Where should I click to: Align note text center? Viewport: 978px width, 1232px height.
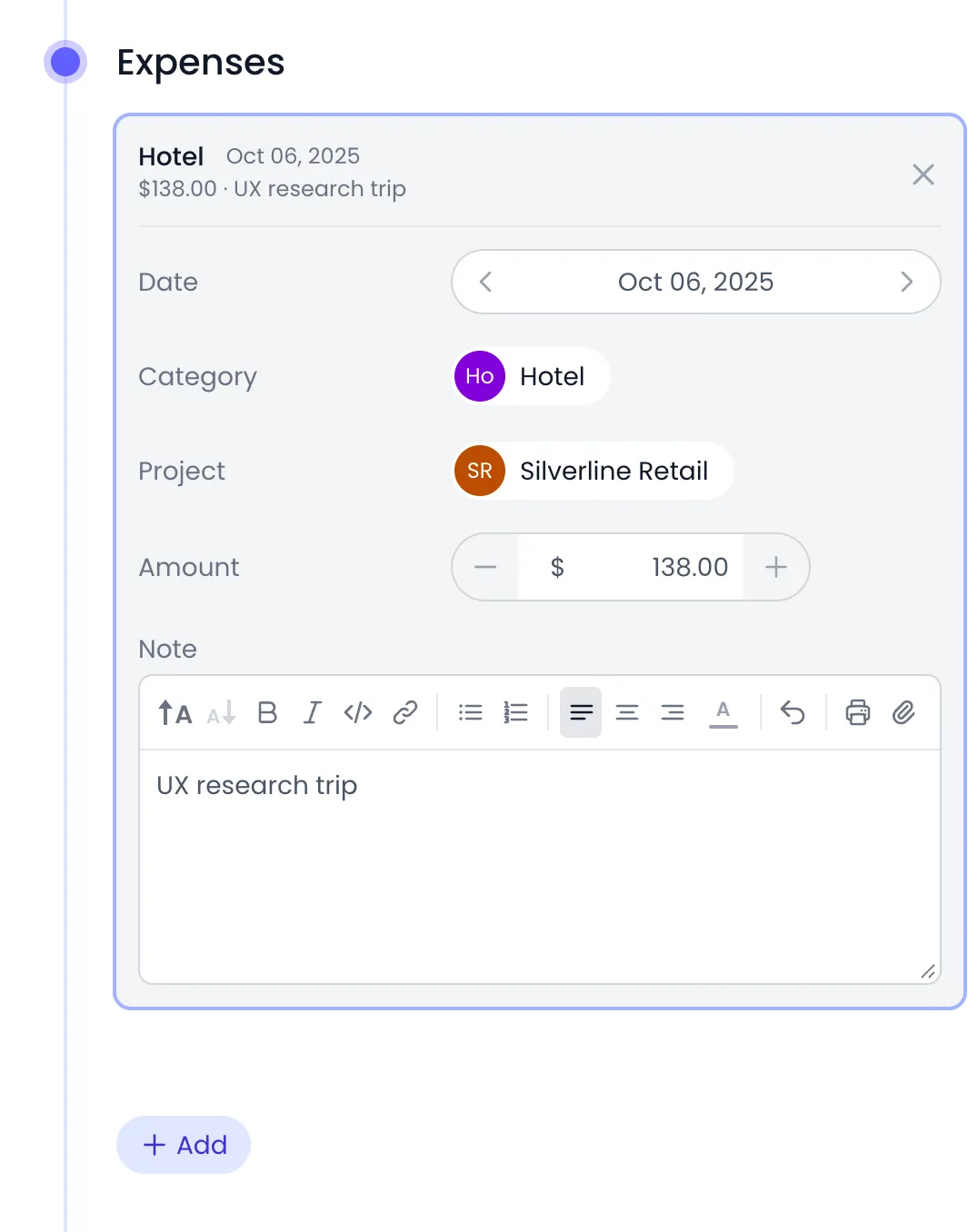[x=627, y=713]
